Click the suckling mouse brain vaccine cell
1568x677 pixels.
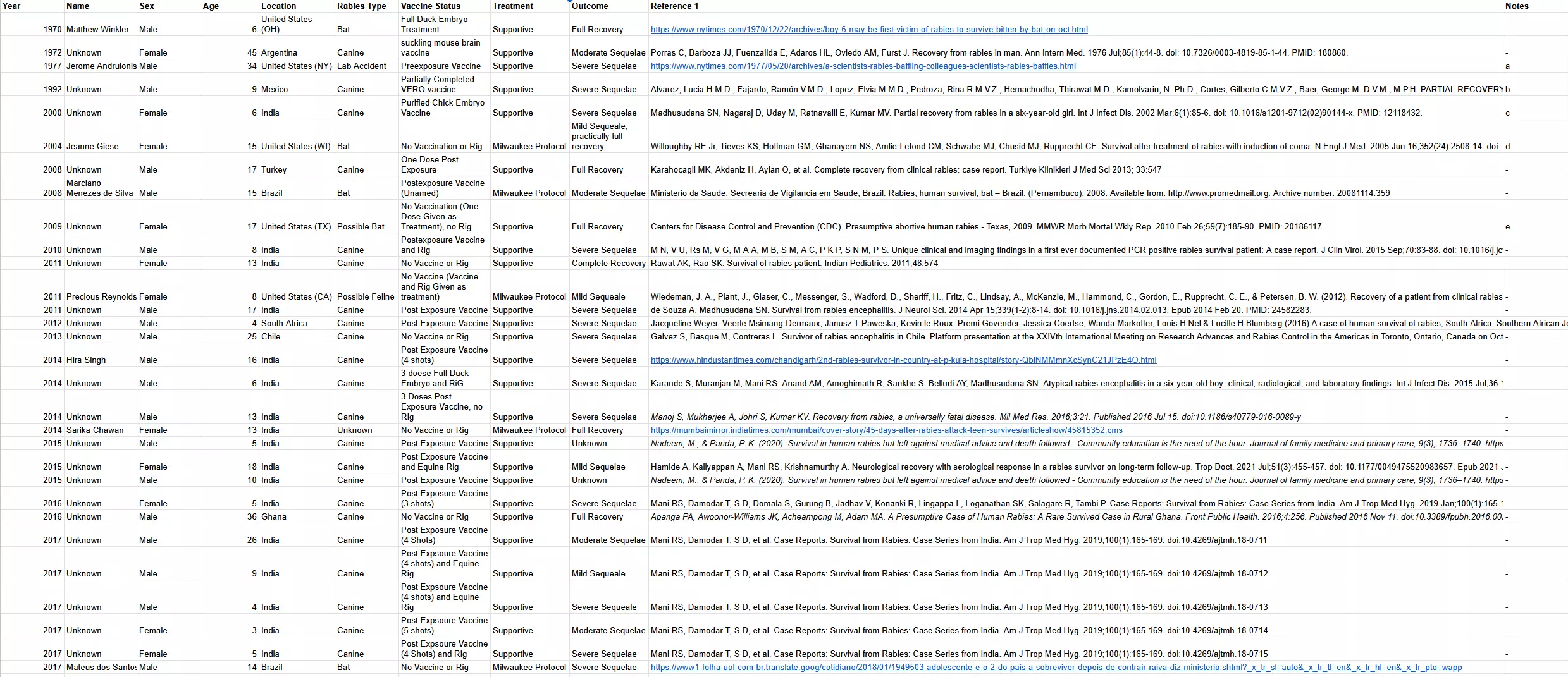pos(445,48)
